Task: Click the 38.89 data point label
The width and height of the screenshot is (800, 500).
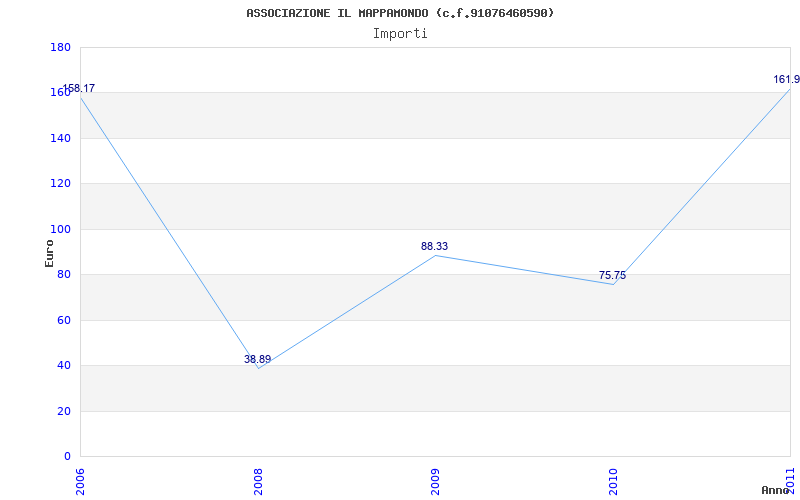Action: pyautogui.click(x=257, y=359)
